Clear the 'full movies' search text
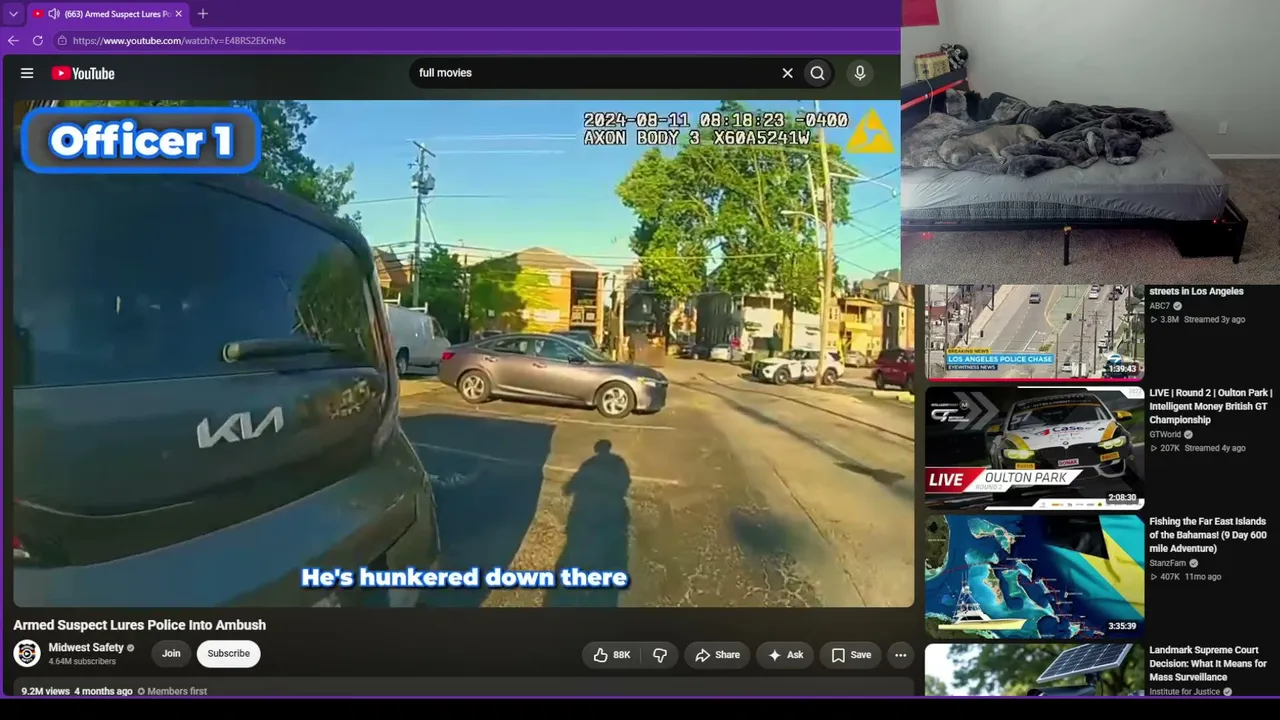This screenshot has height=720, width=1280. pyautogui.click(x=787, y=73)
